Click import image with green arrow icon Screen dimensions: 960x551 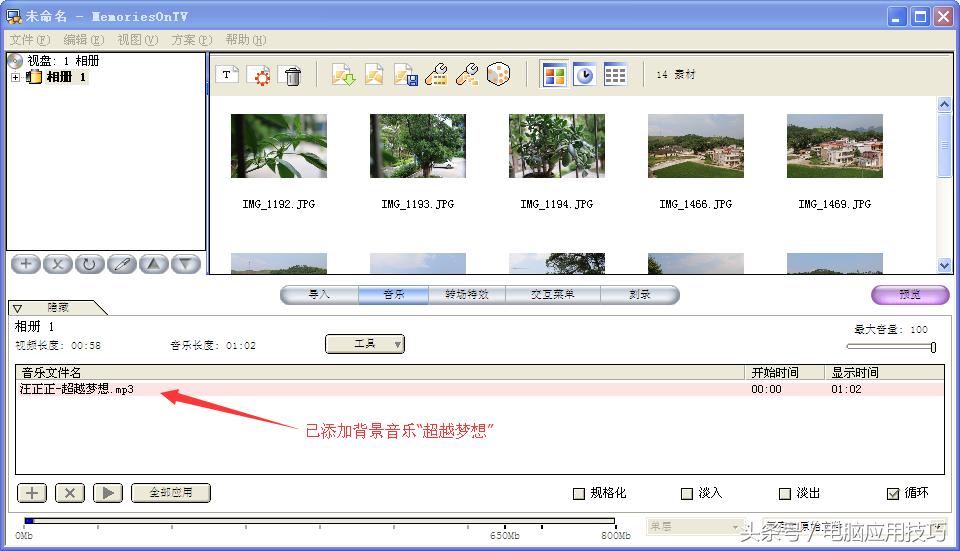[343, 75]
